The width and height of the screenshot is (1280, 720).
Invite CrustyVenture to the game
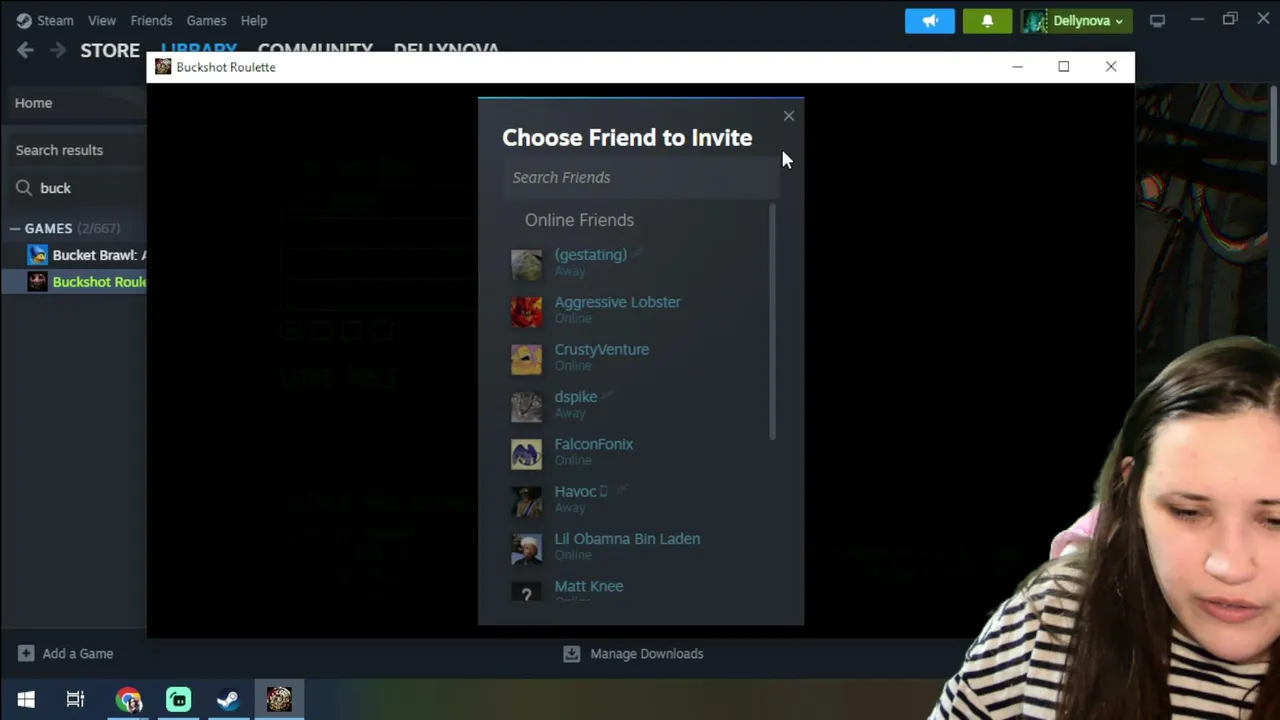click(x=601, y=349)
